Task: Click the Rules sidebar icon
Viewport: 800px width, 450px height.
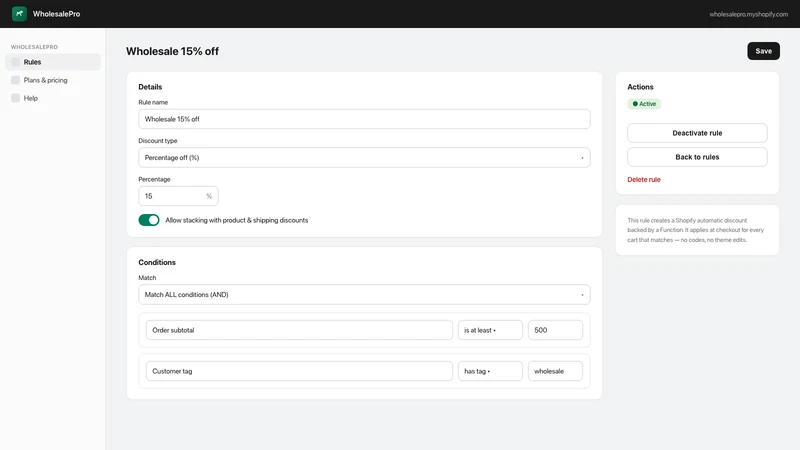Action: 15,62
